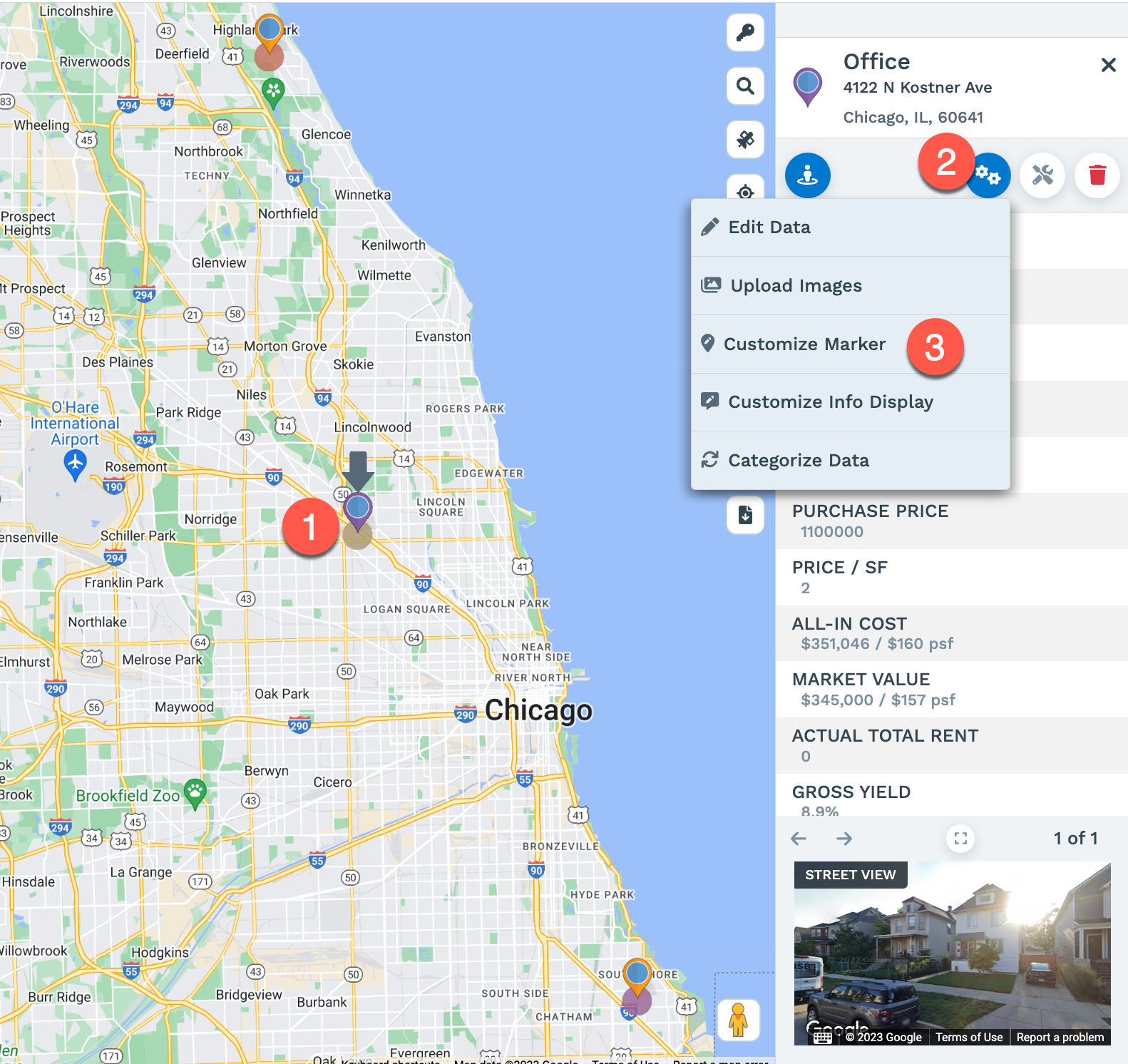Click the GROSS YIELD label
The image size is (1128, 1064).
(851, 792)
